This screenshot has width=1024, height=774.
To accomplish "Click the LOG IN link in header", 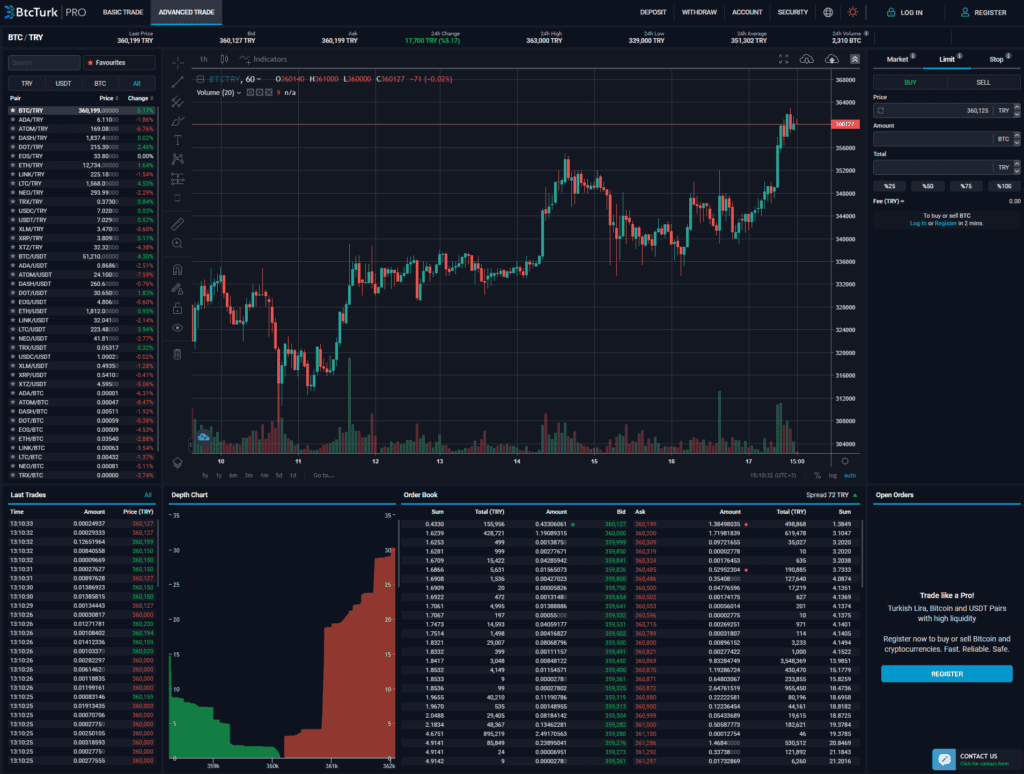I will 904,12.
